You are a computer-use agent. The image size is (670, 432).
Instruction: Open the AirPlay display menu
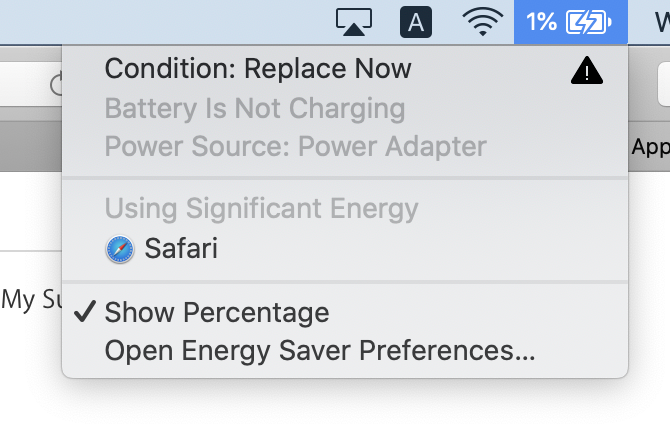tap(354, 22)
